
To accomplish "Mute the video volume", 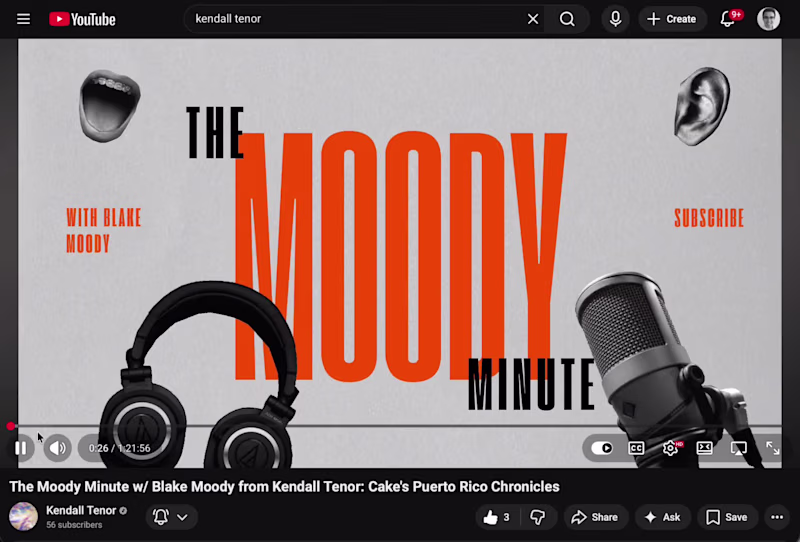I will (57, 448).
